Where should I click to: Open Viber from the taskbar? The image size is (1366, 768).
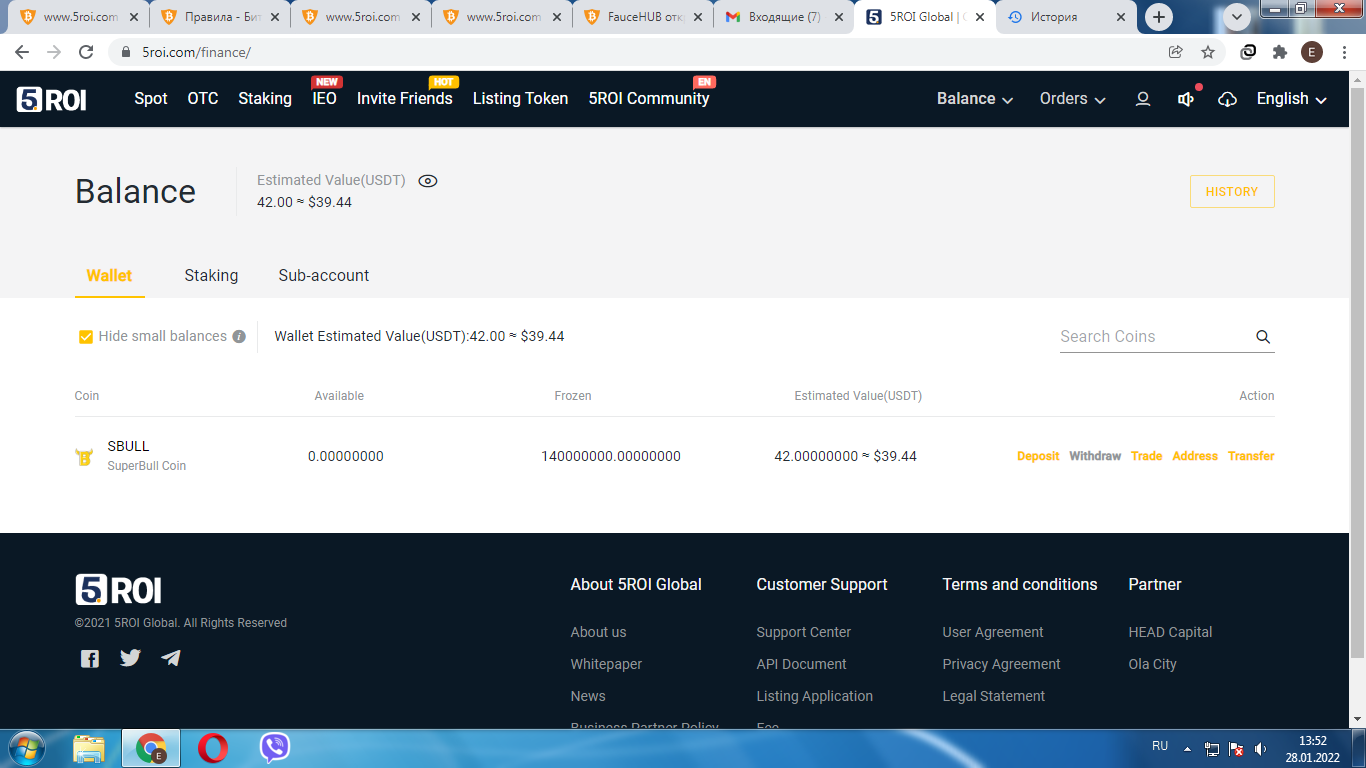click(x=274, y=748)
